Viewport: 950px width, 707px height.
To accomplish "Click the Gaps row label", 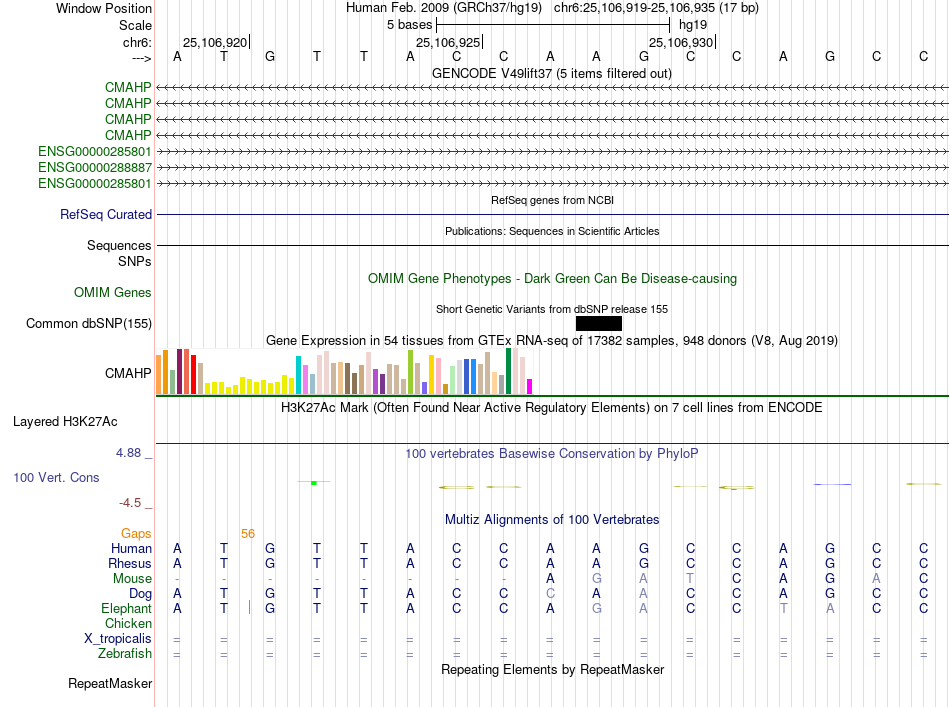I will click(x=136, y=533).
